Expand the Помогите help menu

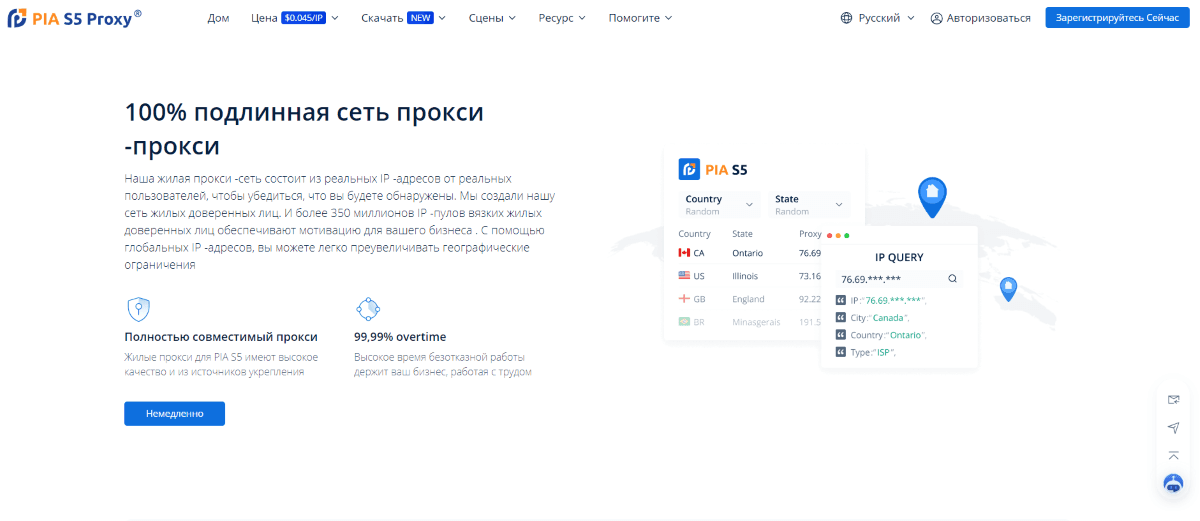[x=640, y=18]
